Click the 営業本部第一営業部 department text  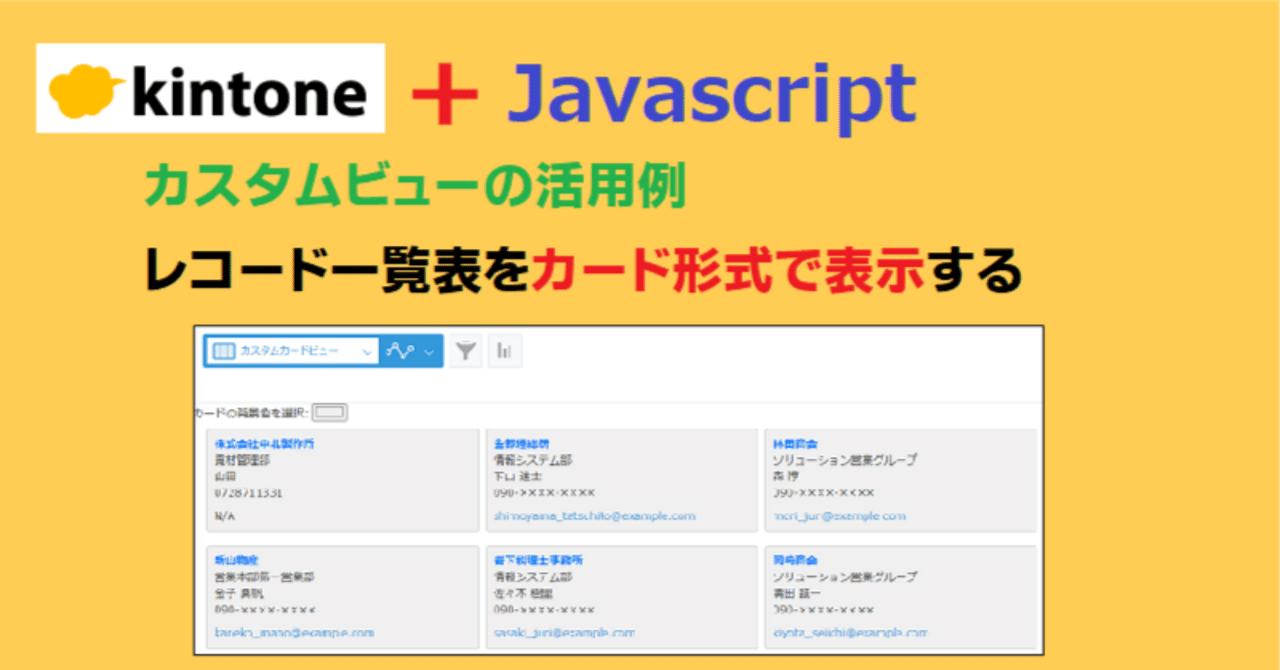point(265,577)
